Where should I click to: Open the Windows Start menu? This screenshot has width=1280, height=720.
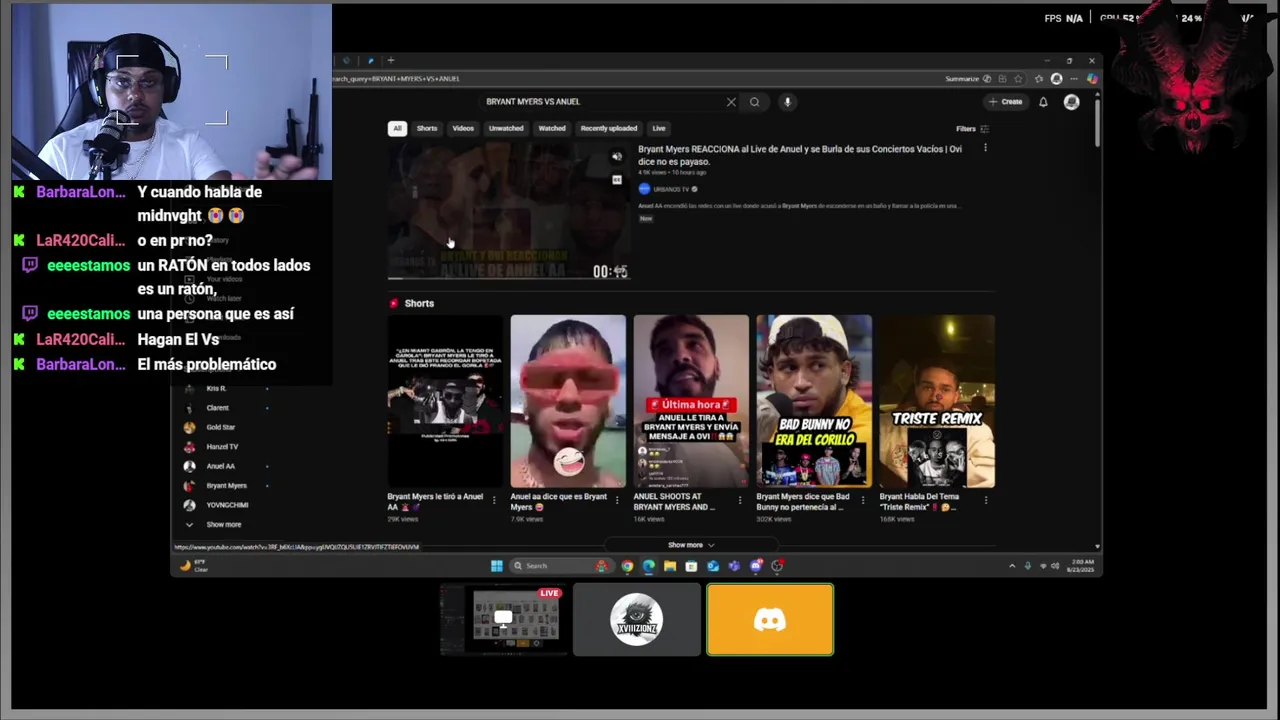point(496,565)
